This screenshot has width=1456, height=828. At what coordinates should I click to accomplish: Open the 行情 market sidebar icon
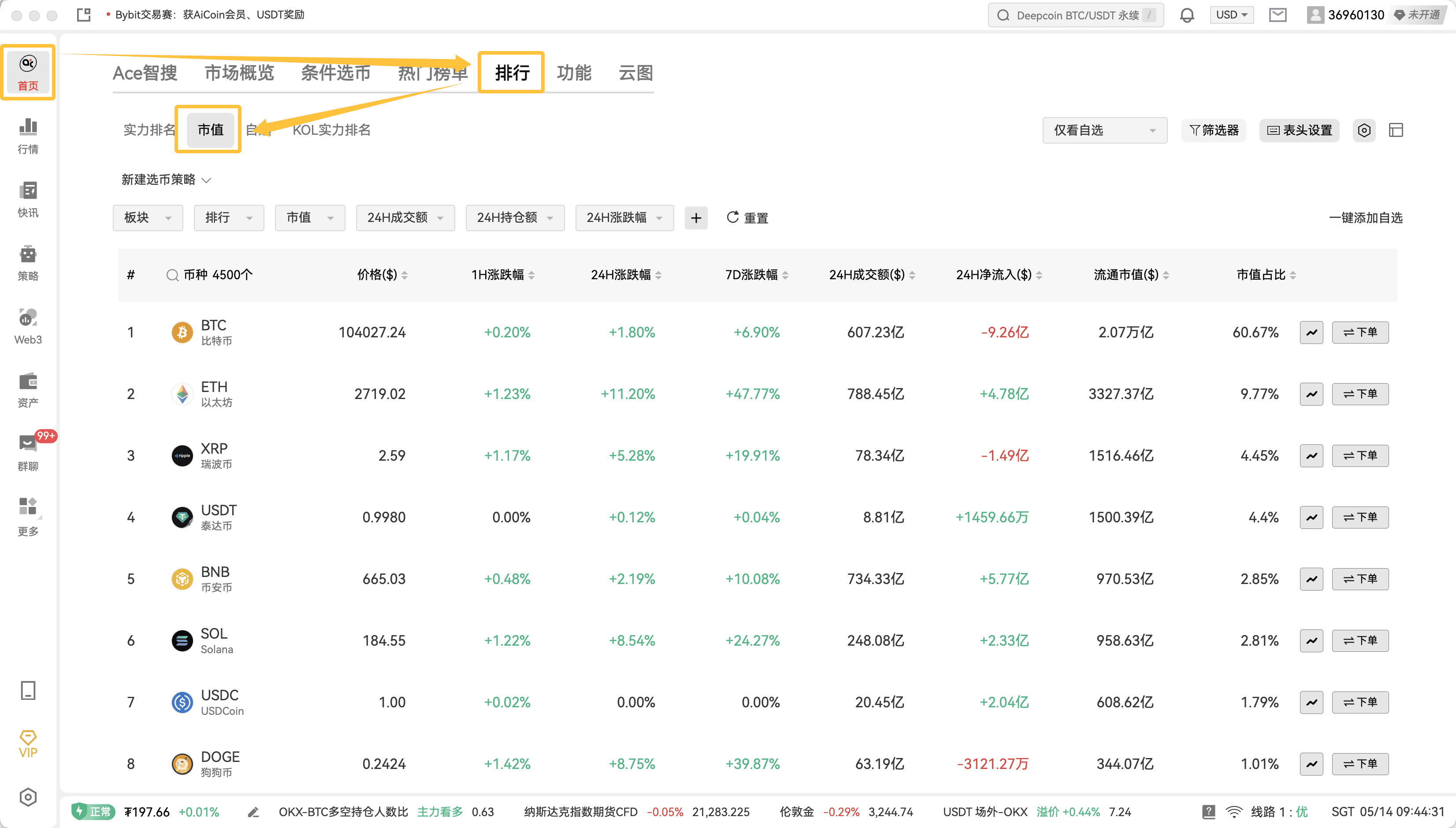pos(28,136)
